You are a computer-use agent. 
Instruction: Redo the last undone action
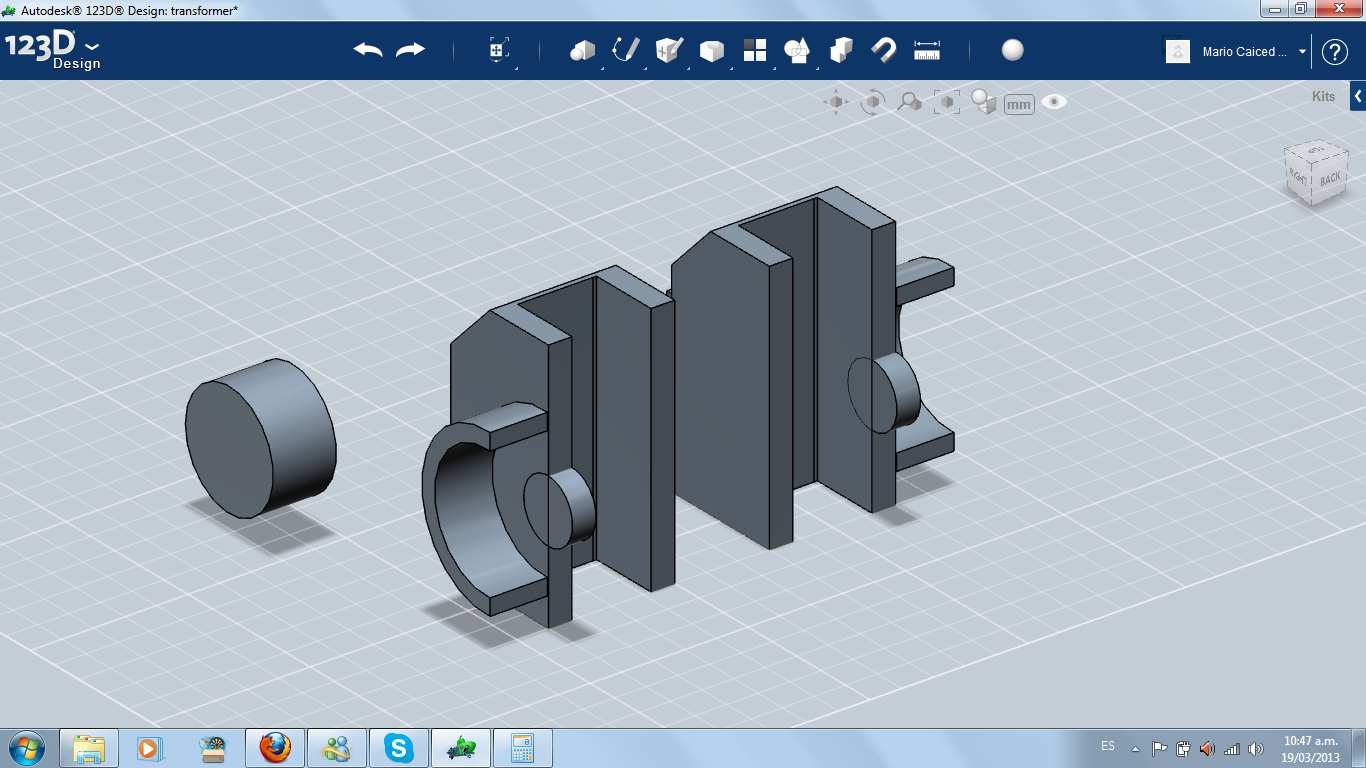(x=411, y=50)
